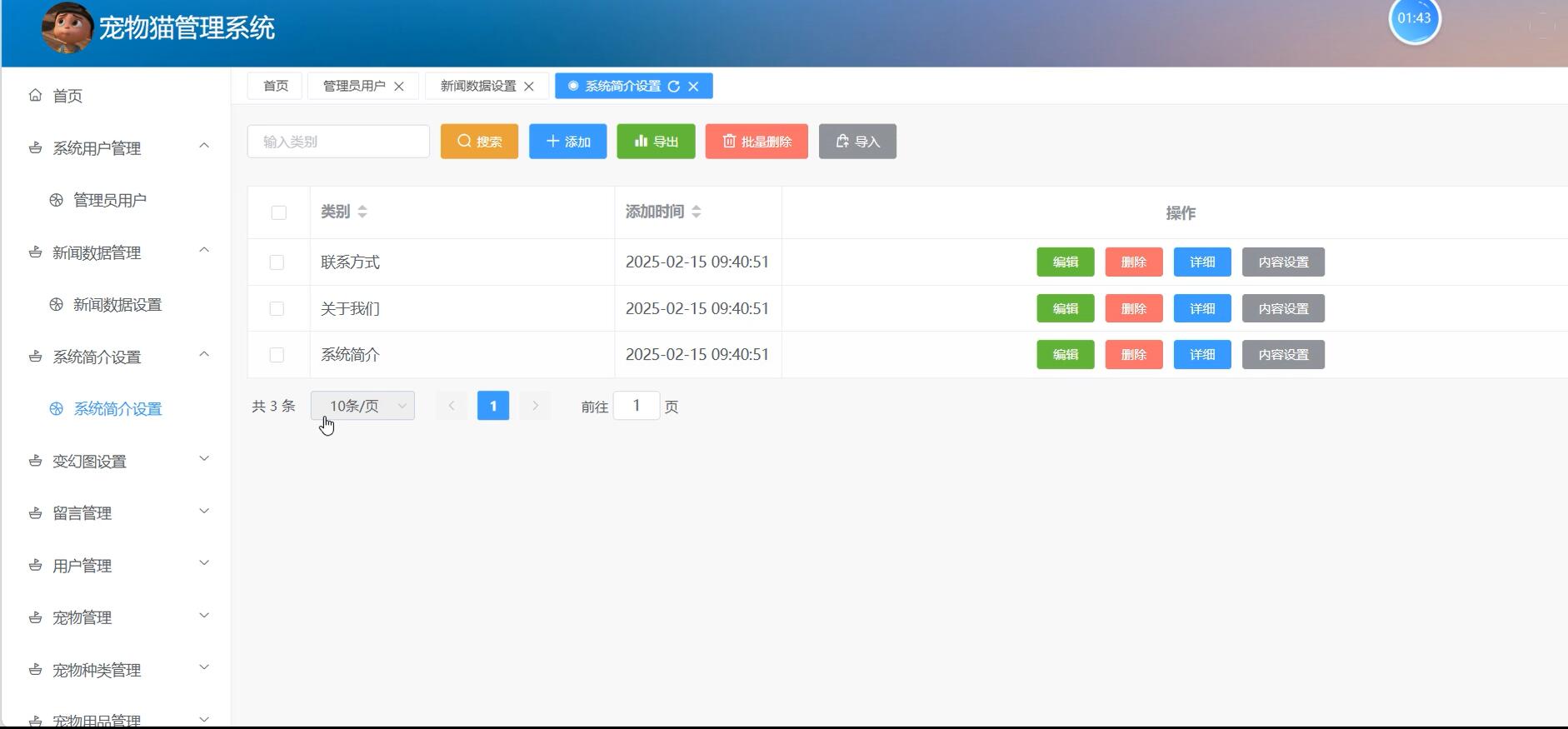Open 内容设置 for 系统简介 row

coord(1283,354)
